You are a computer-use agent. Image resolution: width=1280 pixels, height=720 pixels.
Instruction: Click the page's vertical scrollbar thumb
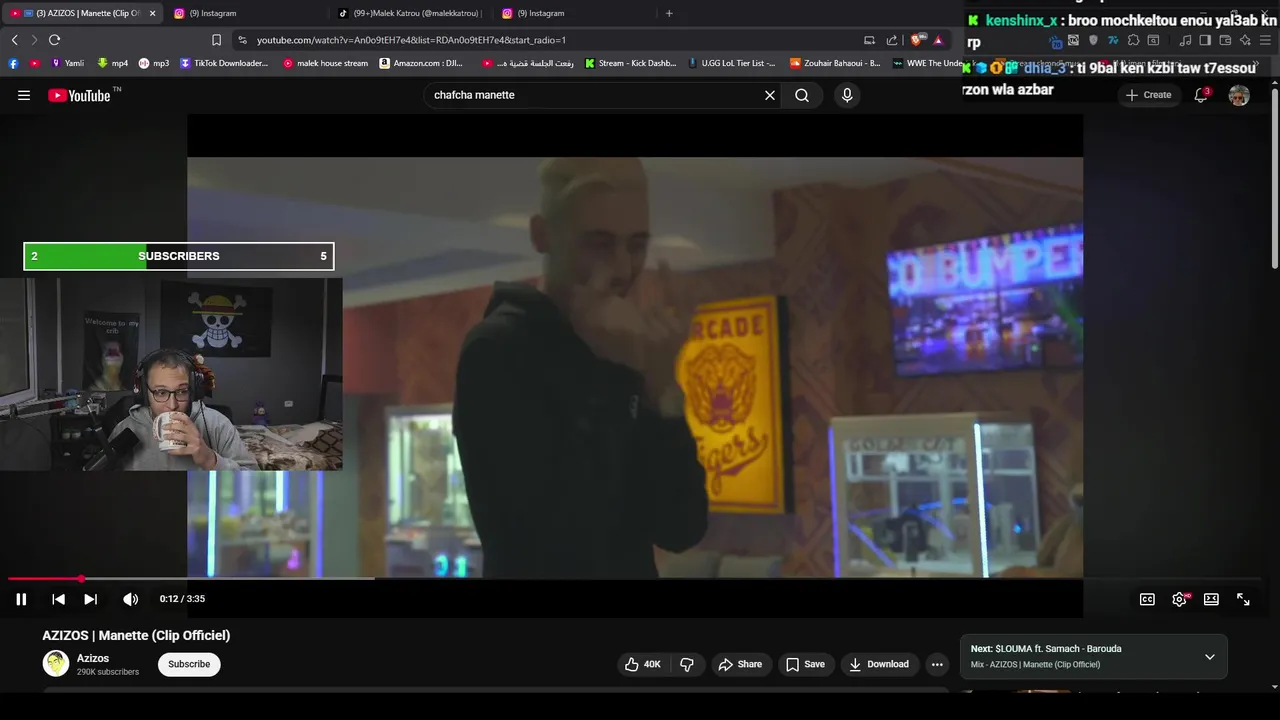[1274, 180]
